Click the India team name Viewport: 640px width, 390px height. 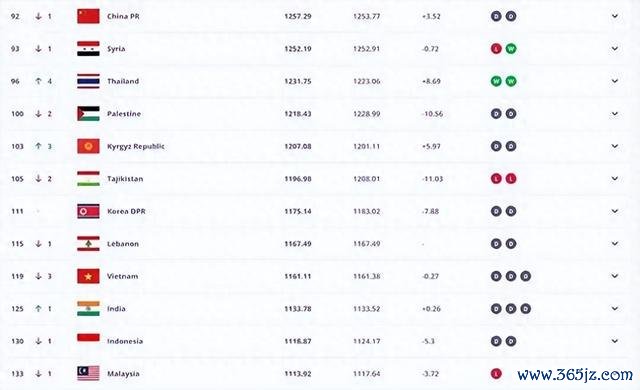click(116, 309)
